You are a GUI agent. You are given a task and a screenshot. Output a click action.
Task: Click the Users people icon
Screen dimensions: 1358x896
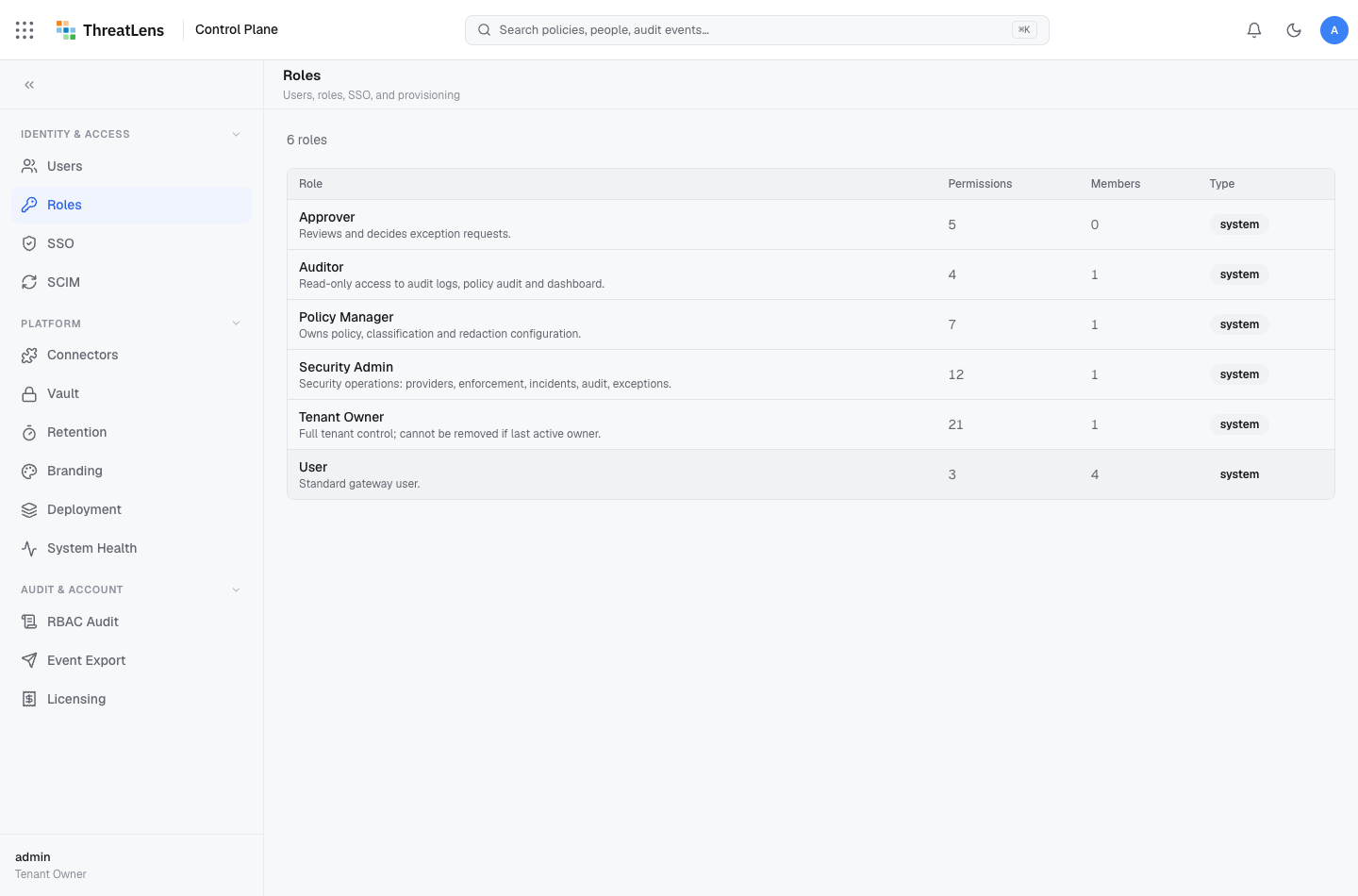[29, 166]
